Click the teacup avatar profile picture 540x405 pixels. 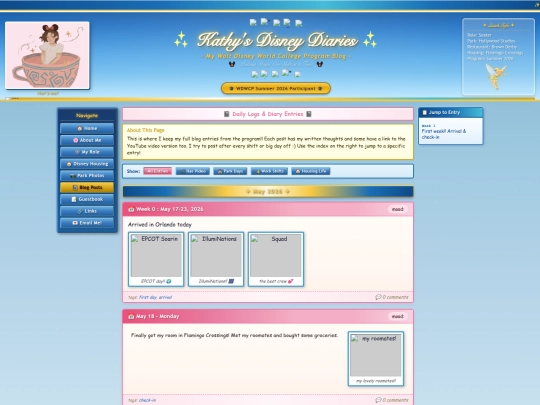point(48,55)
